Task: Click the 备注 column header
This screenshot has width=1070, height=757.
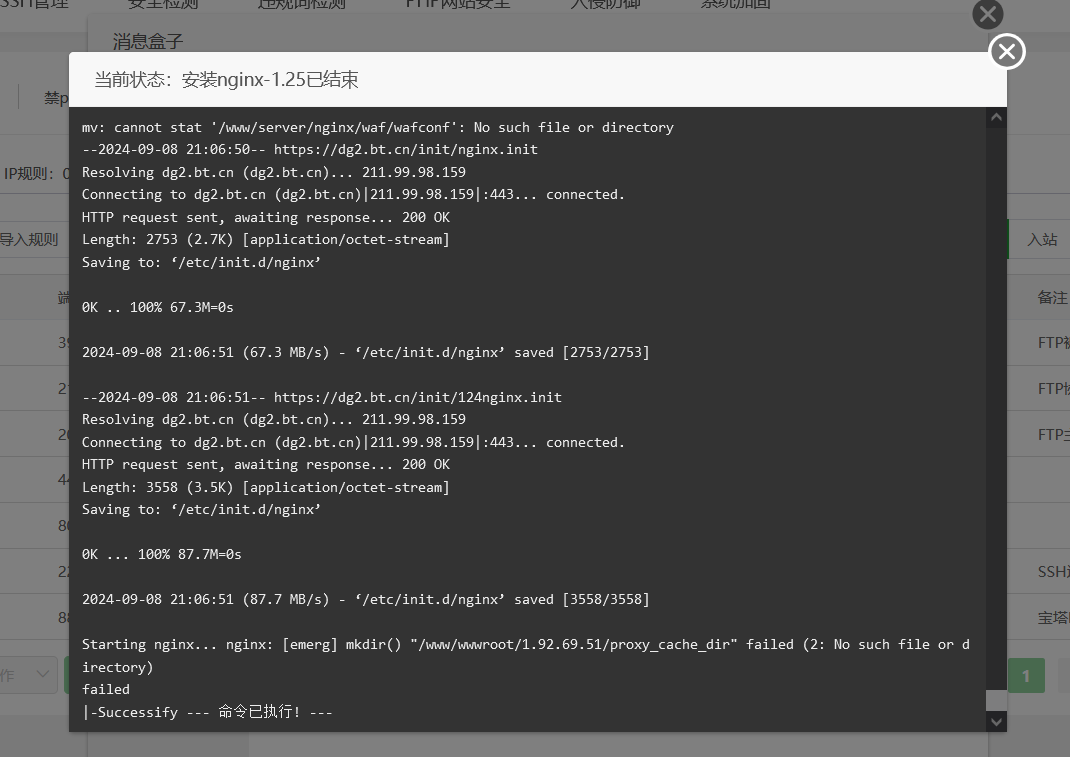Action: pyautogui.click(x=1052, y=298)
